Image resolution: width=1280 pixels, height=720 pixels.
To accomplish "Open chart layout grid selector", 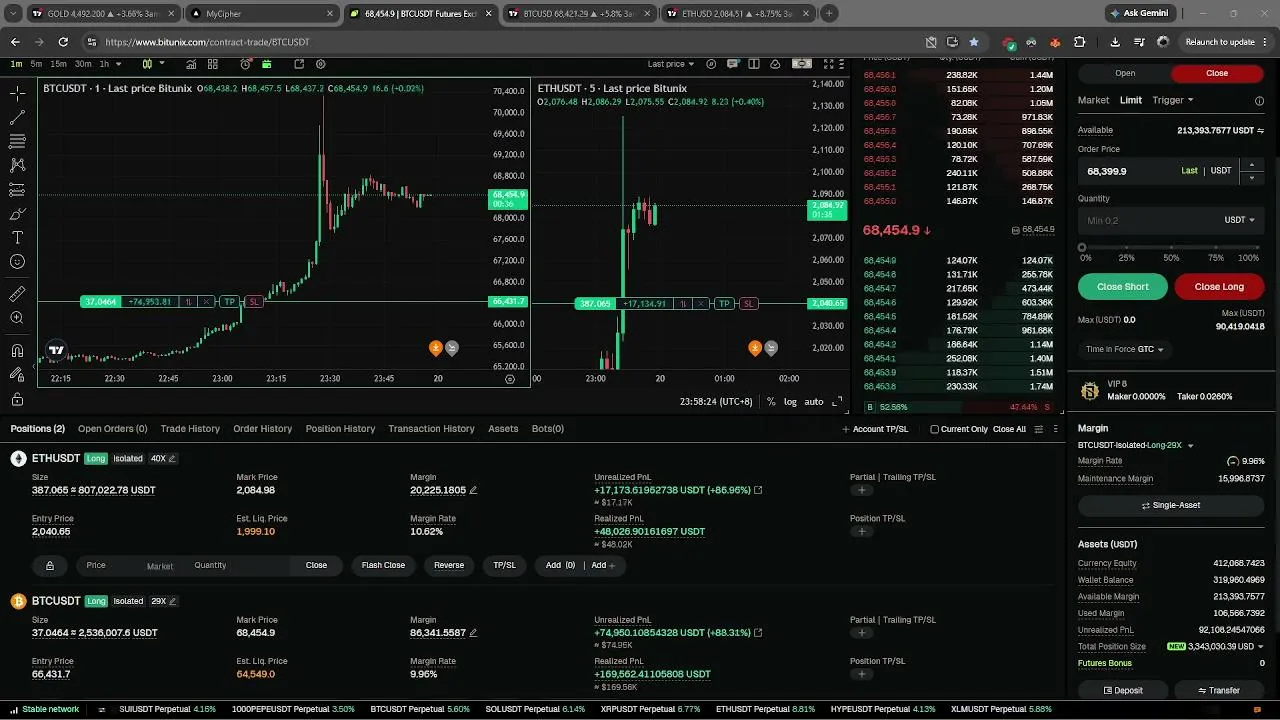I will click(213, 64).
